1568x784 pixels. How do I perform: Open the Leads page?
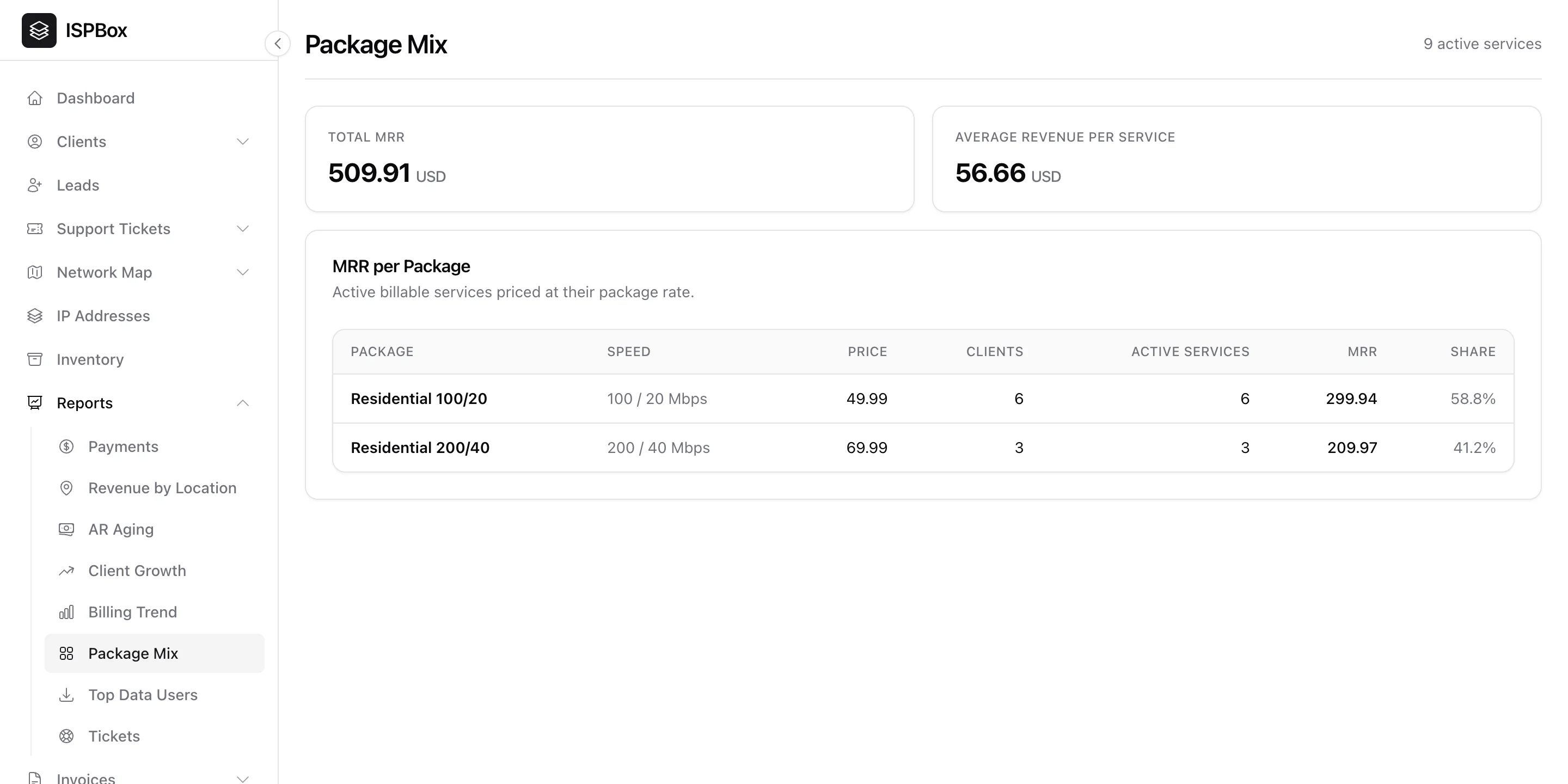coord(139,185)
